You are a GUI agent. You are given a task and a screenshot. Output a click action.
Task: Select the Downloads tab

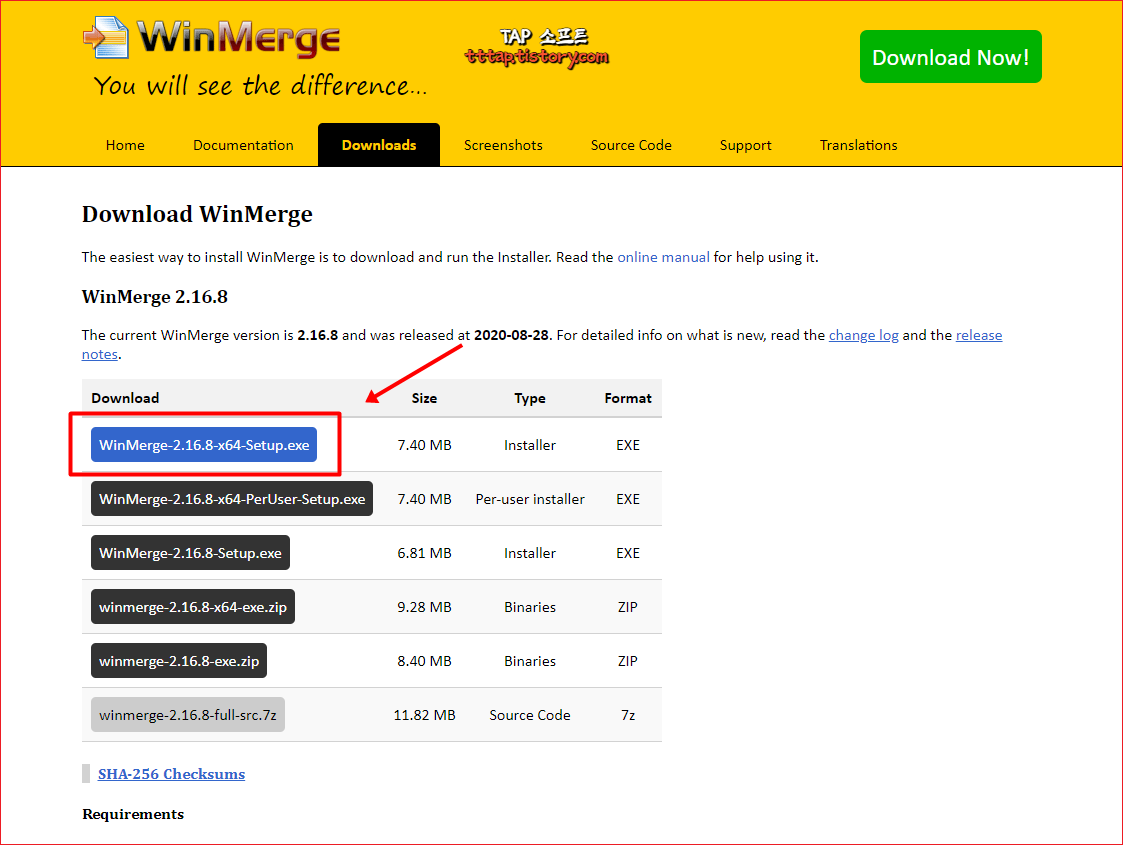tap(379, 145)
